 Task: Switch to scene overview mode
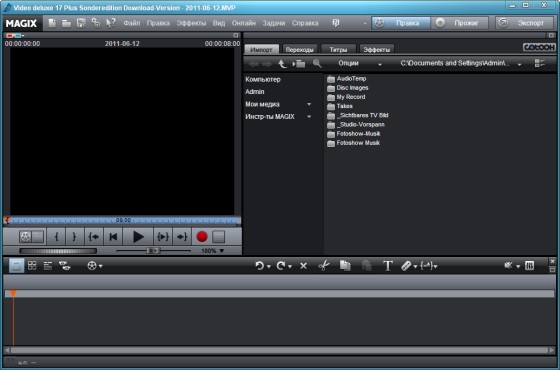[x=32, y=265]
